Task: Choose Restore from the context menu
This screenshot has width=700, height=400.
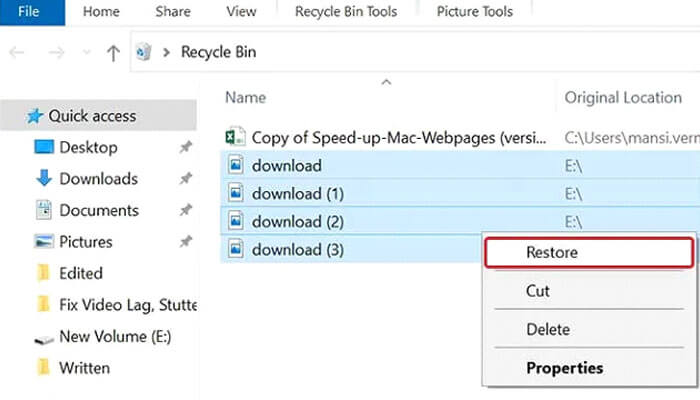Action: coord(552,253)
